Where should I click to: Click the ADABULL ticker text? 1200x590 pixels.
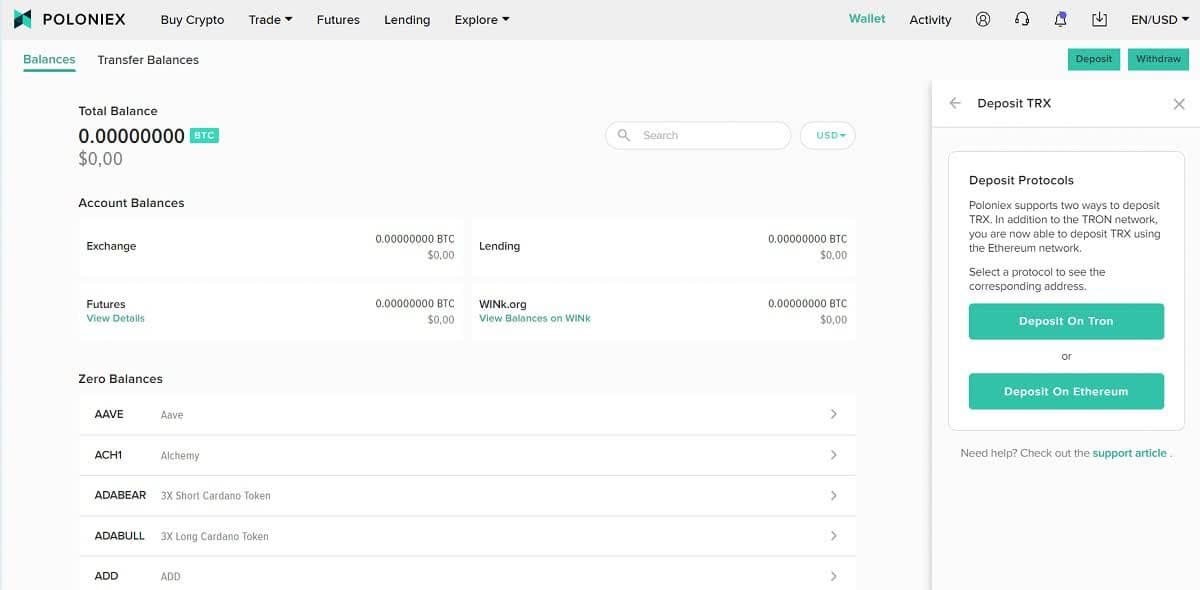[x=119, y=536]
